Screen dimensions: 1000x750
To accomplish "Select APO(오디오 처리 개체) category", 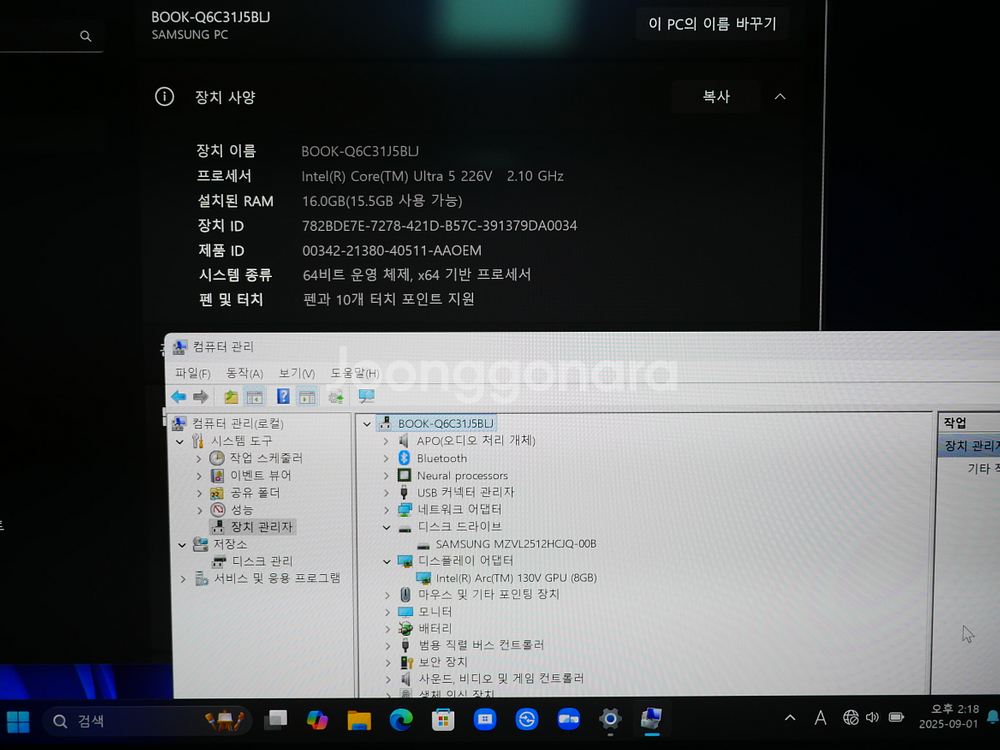I will pyautogui.click(x=476, y=441).
